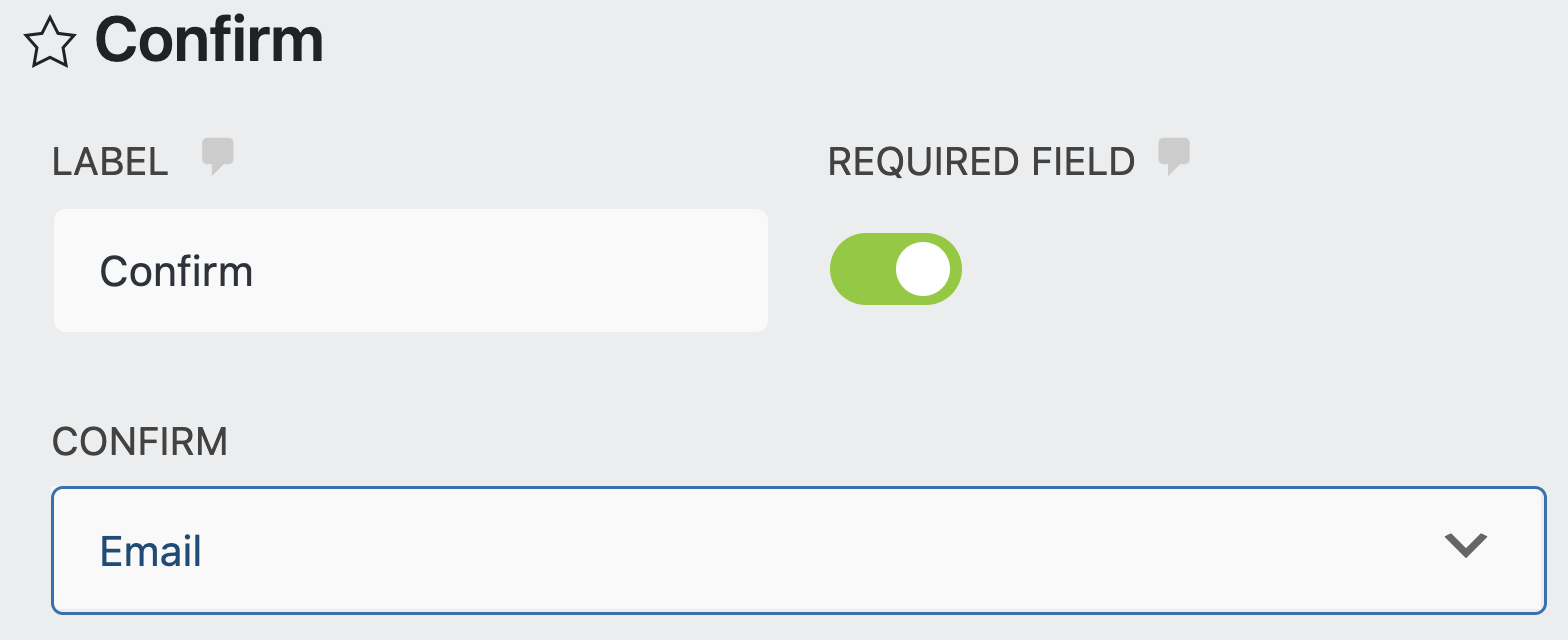Click the REQUIRED FIELD label text

[x=981, y=160]
